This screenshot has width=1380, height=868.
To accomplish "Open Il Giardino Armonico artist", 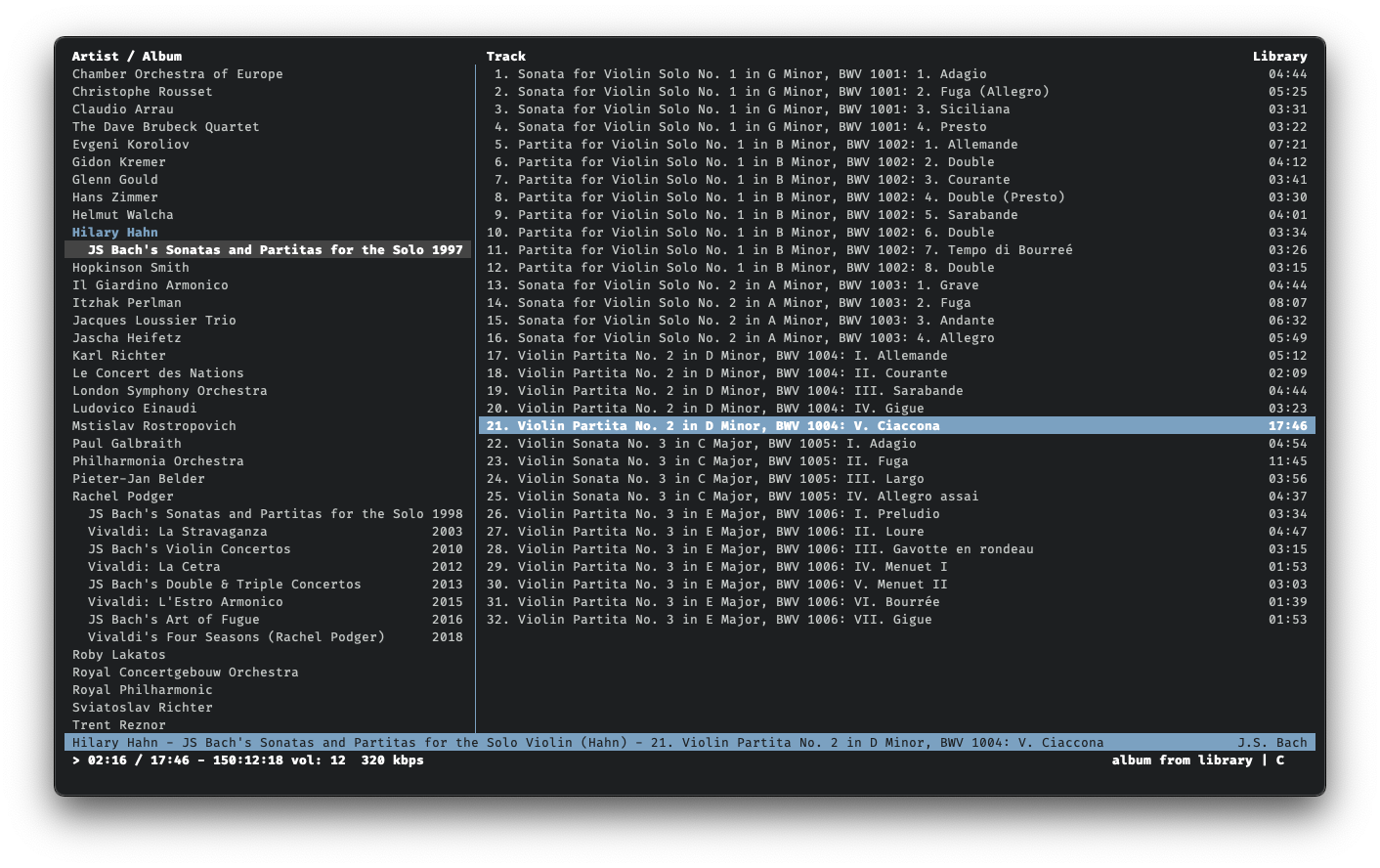I will (150, 285).
